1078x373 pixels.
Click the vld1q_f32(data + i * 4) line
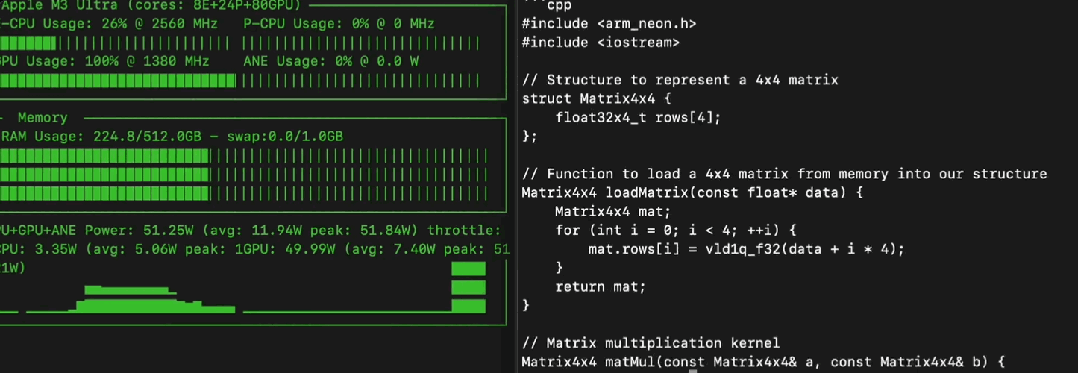coord(747,249)
